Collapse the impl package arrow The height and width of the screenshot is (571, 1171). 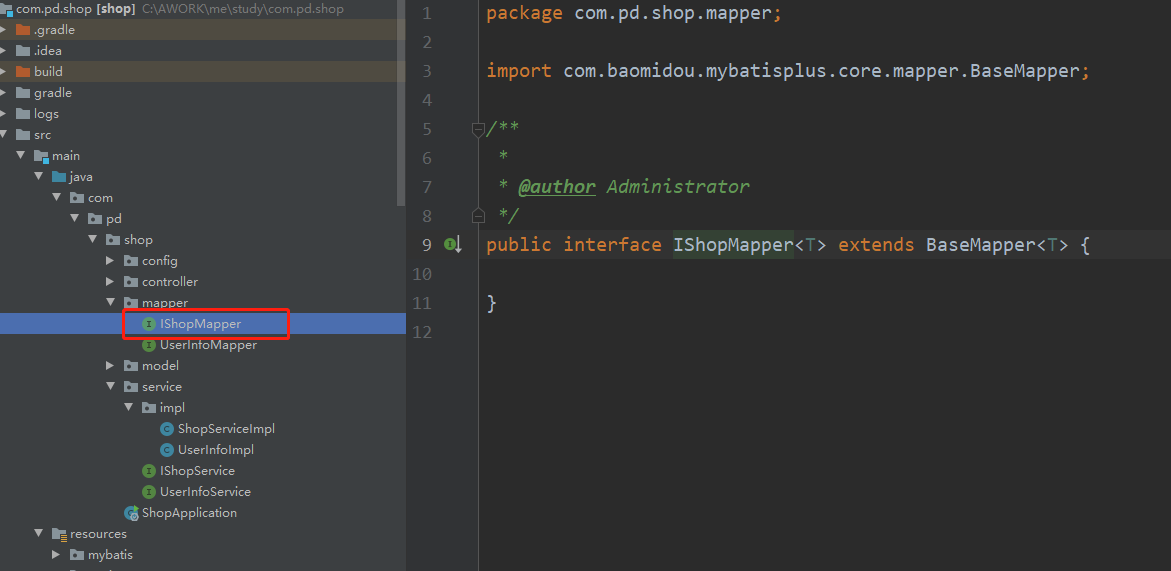128,407
